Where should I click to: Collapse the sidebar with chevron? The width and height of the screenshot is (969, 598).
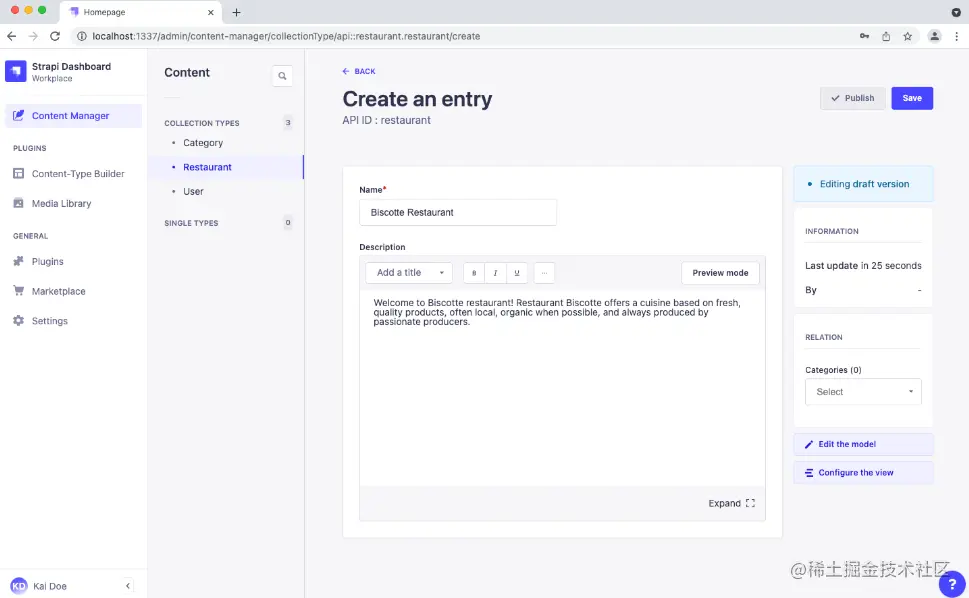[128, 586]
